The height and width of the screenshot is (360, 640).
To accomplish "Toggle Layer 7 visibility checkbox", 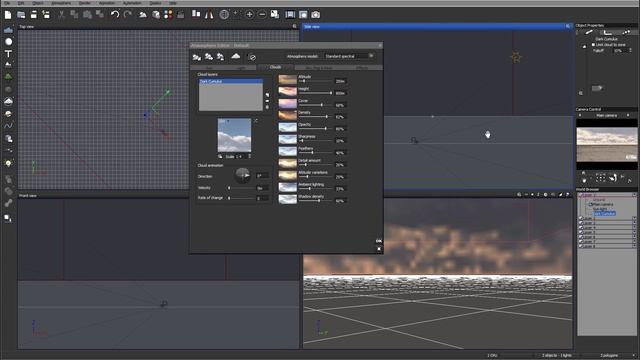I will 581,242.
